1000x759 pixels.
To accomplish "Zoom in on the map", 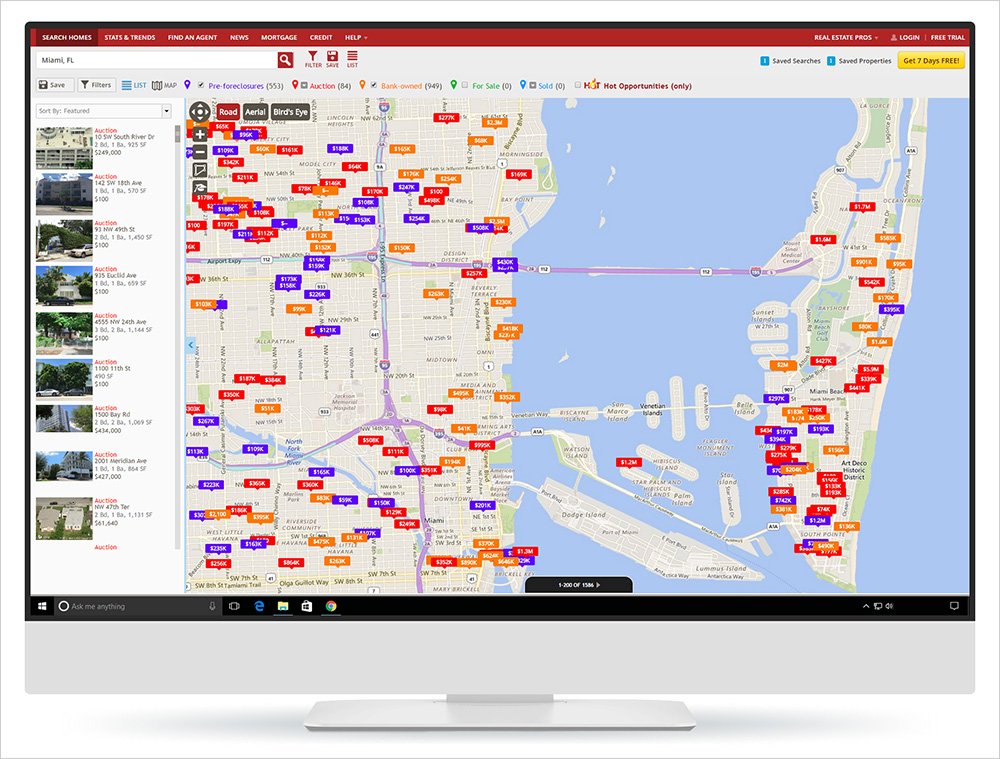I will point(200,134).
